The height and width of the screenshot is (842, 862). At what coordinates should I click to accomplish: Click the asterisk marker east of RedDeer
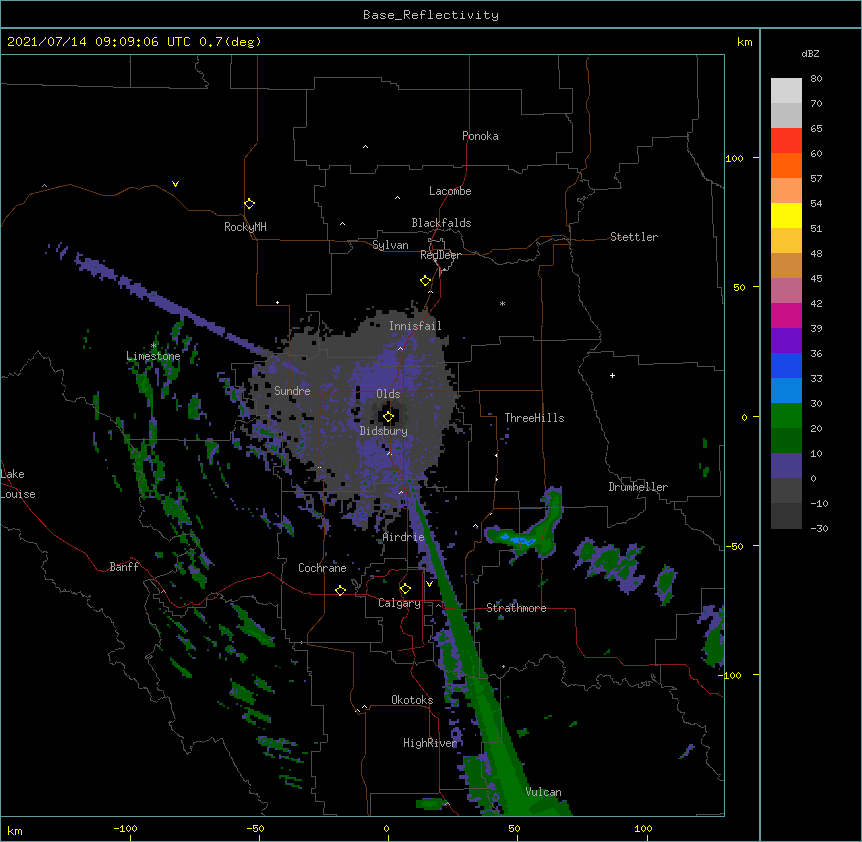click(502, 303)
